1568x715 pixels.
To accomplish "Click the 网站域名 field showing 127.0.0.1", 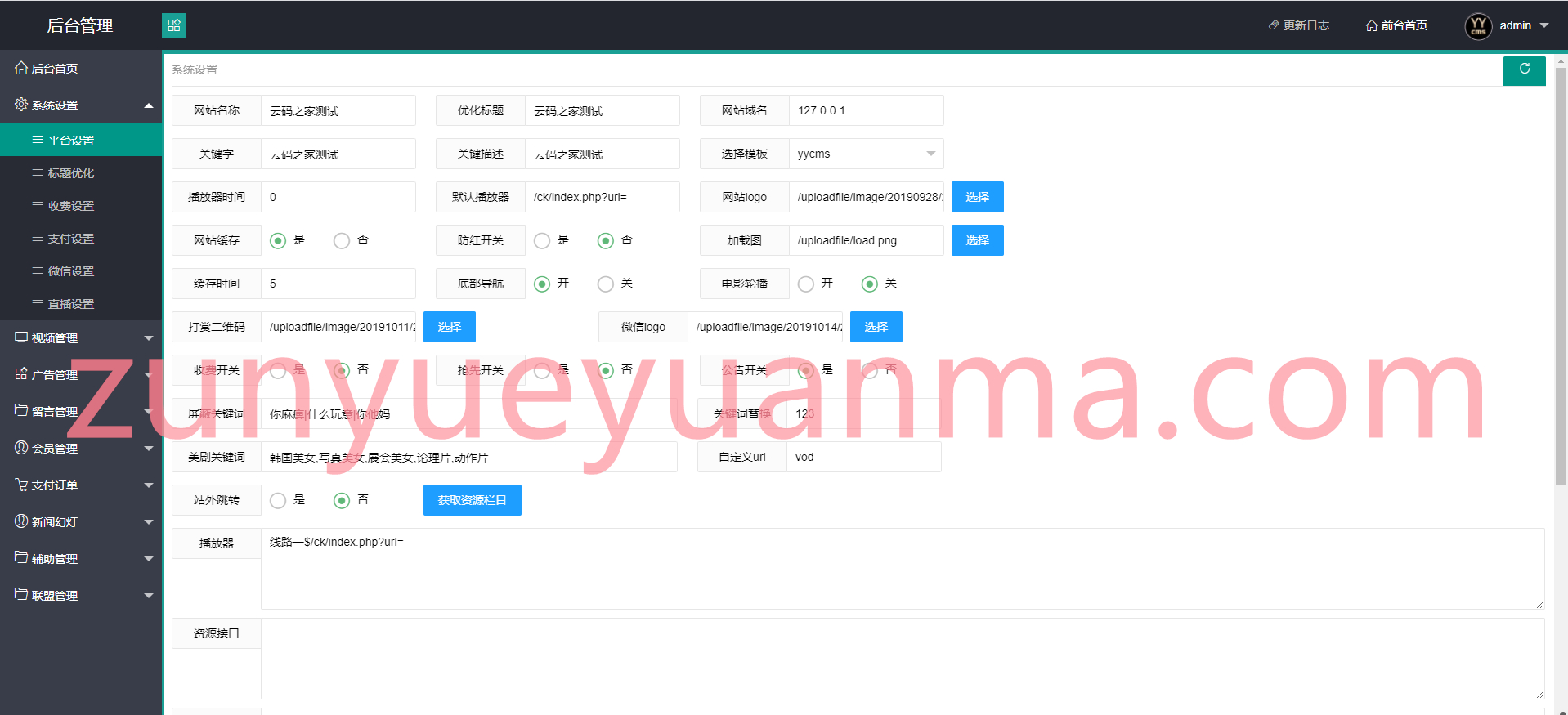I will click(866, 110).
